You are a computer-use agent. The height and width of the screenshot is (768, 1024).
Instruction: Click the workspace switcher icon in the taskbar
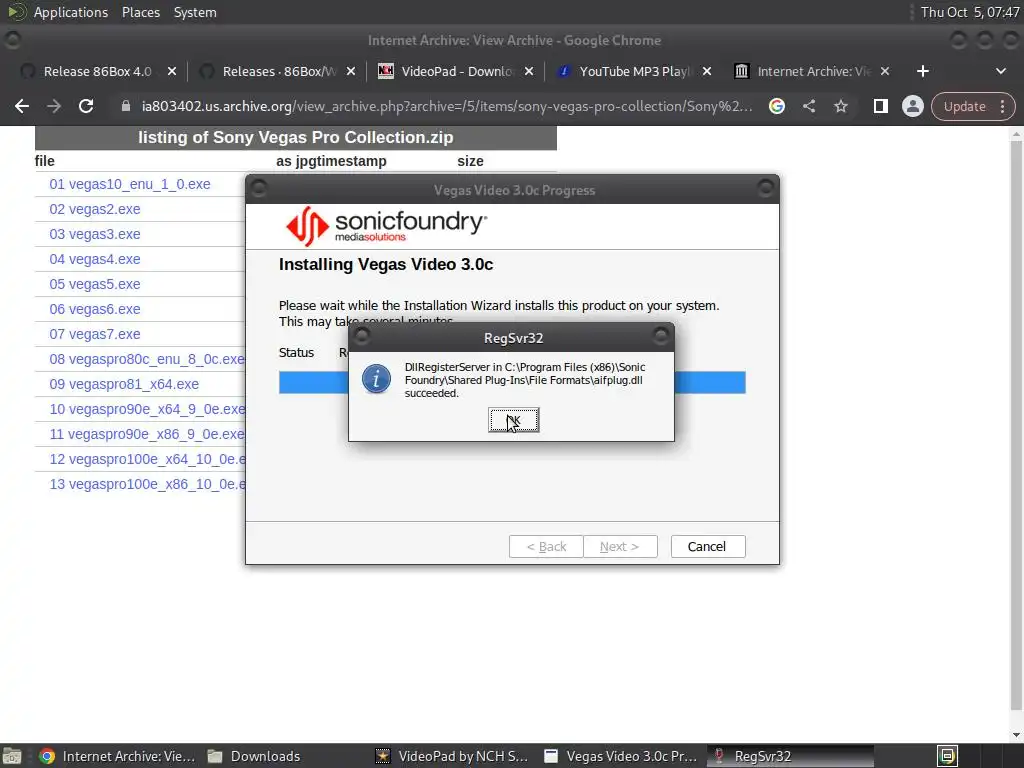click(947, 756)
